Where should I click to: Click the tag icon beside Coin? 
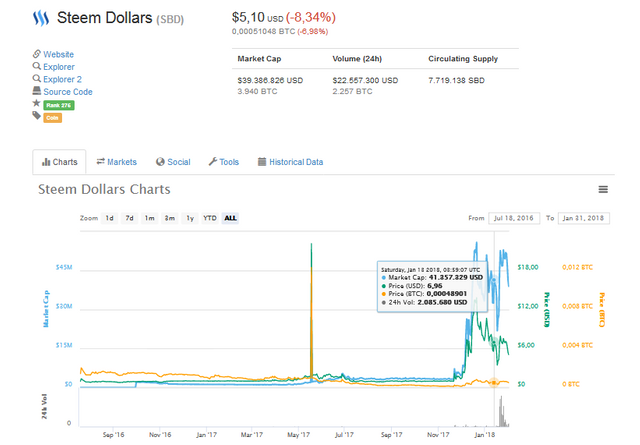click(x=37, y=116)
